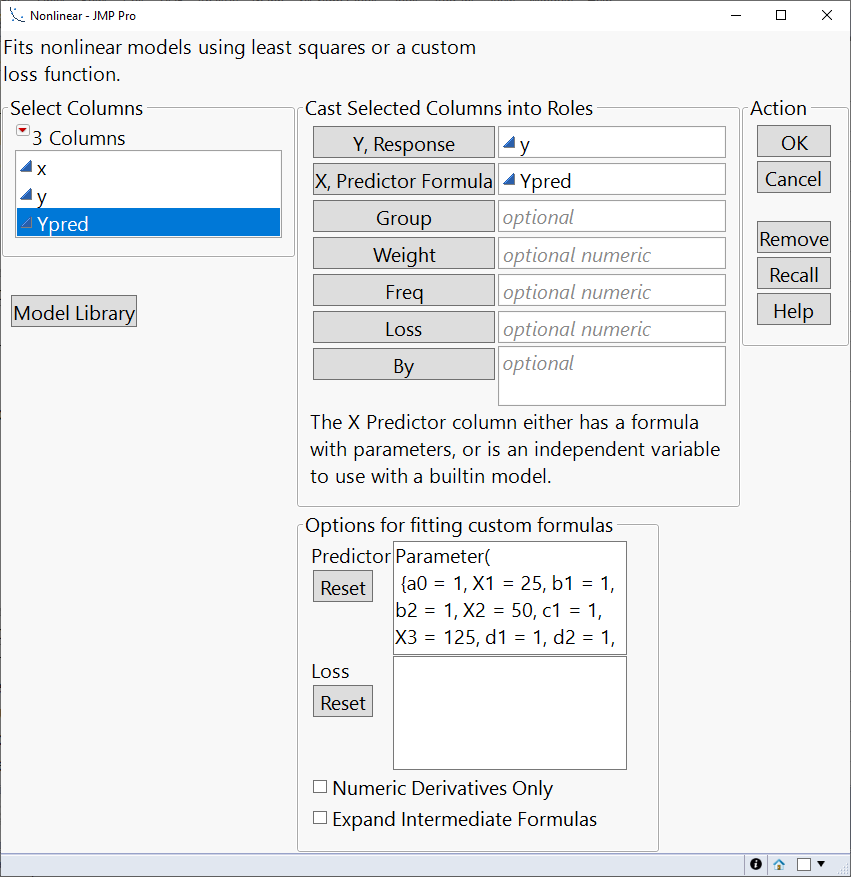
Task: Open the red triangle menu above the column list
Action: (22, 130)
